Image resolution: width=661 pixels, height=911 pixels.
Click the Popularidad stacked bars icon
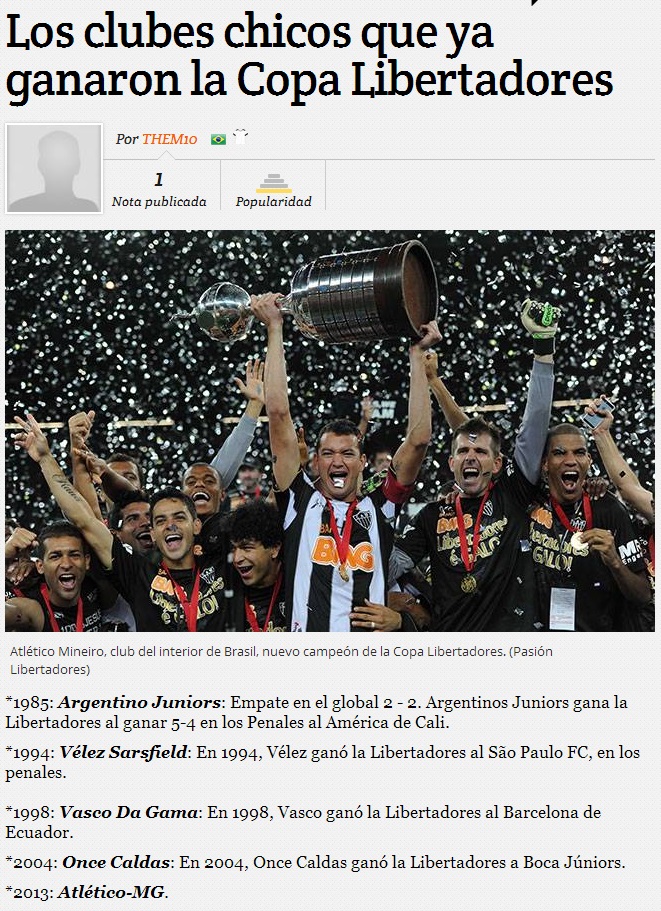coord(274,183)
